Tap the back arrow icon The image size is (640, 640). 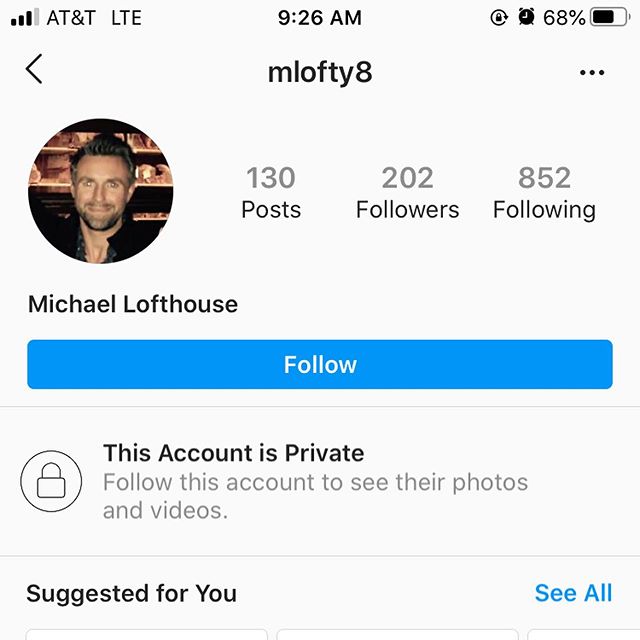coord(34,69)
